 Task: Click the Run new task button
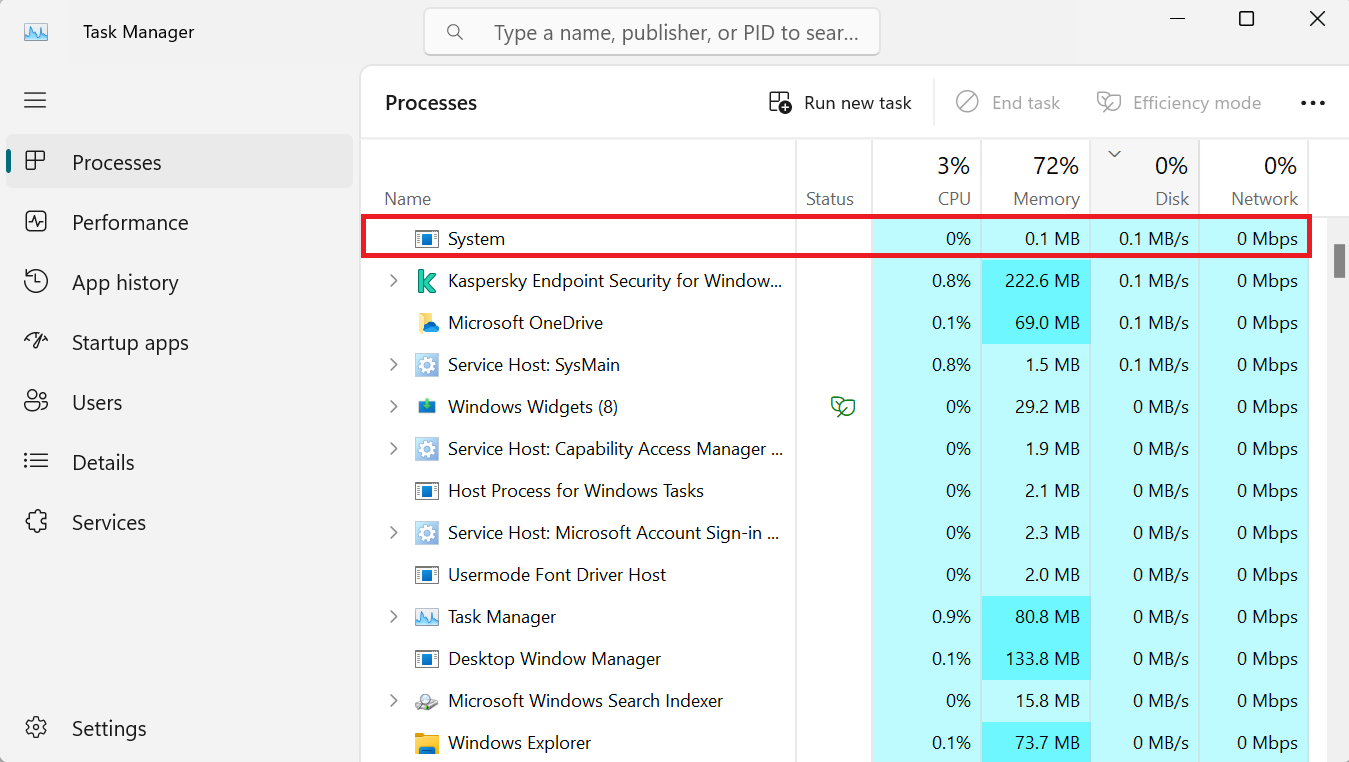coord(840,103)
